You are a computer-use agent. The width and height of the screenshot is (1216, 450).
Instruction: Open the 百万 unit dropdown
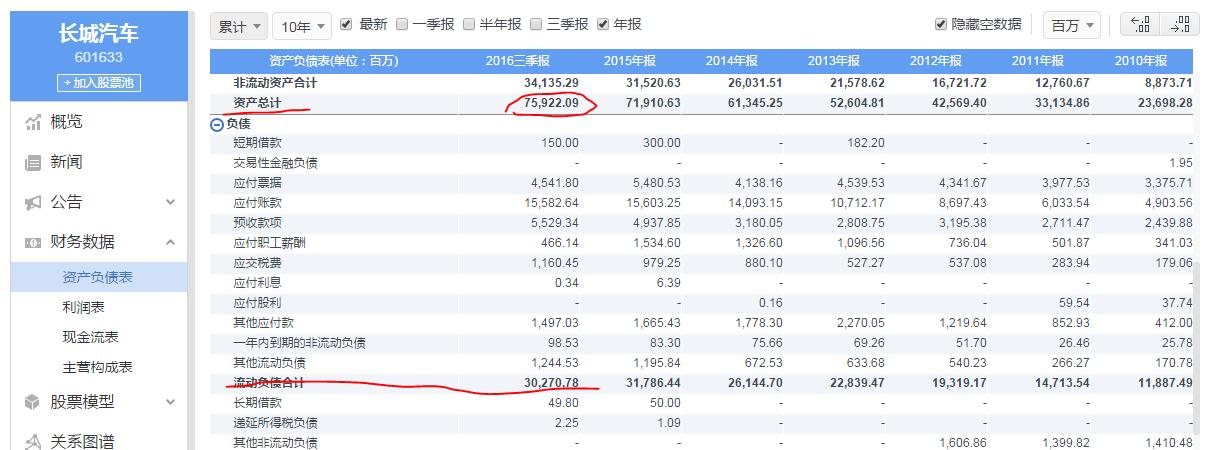coord(1072,25)
